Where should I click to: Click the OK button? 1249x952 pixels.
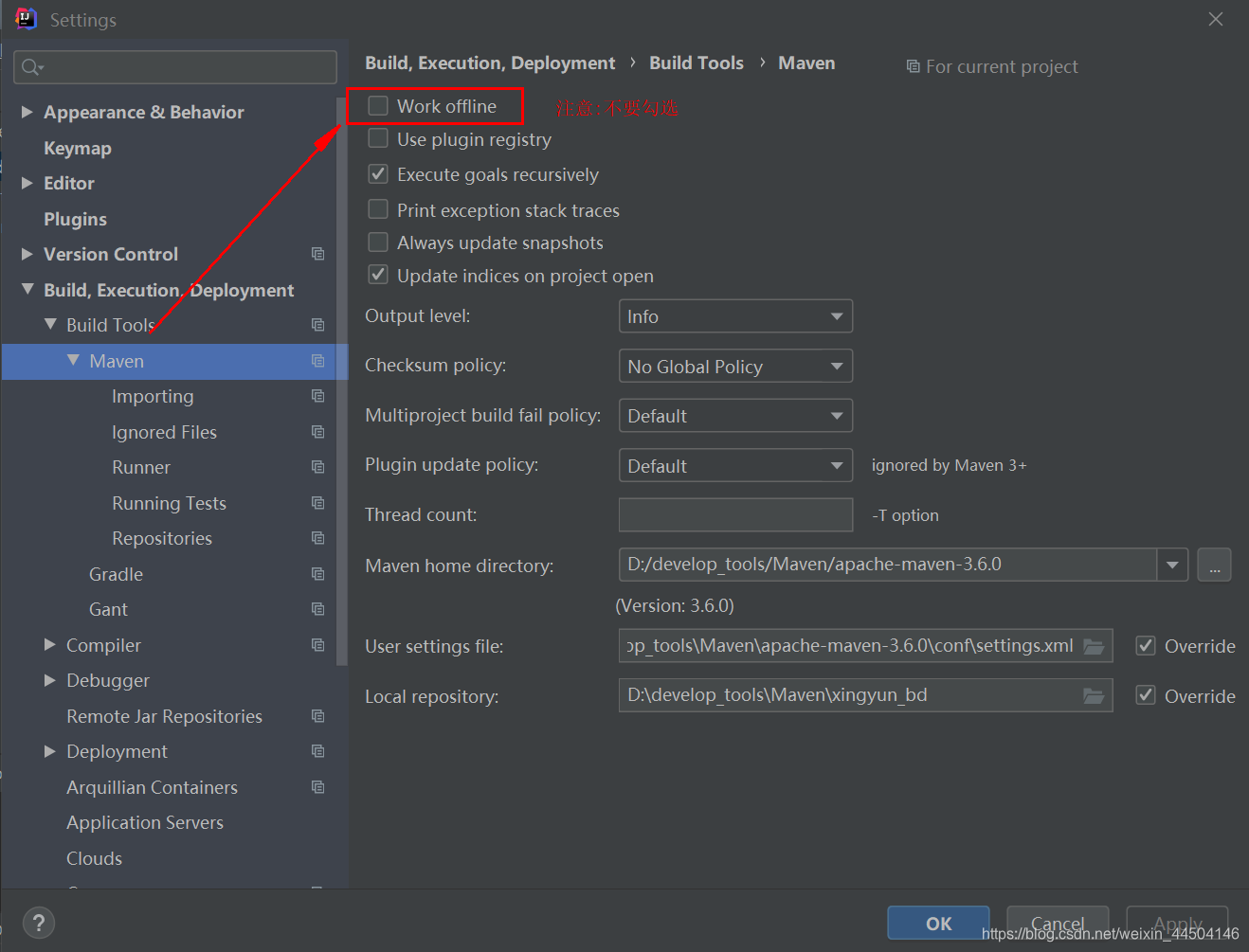[938, 923]
